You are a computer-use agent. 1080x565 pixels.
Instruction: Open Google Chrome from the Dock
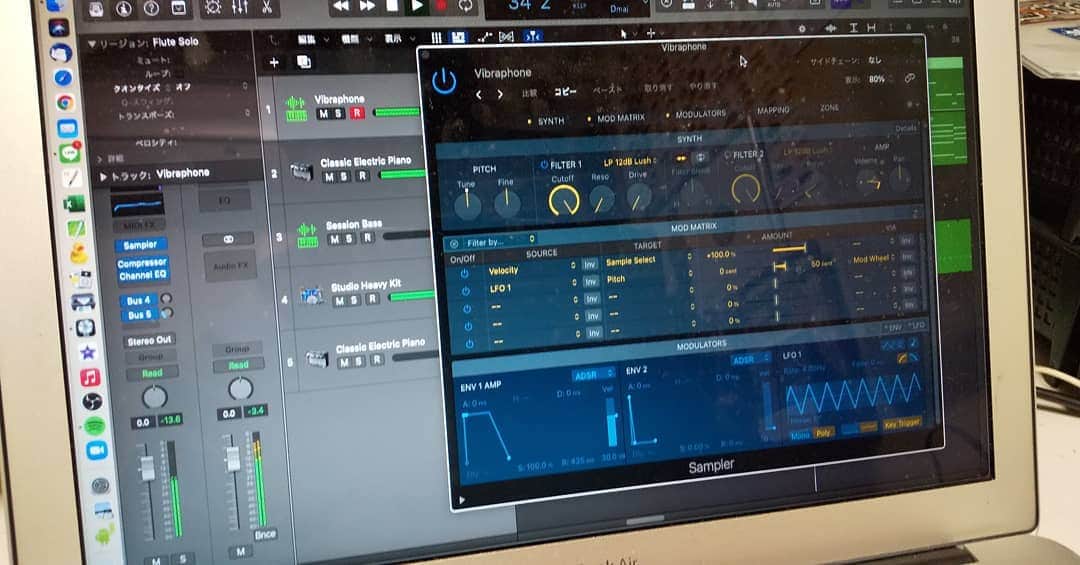(x=65, y=103)
